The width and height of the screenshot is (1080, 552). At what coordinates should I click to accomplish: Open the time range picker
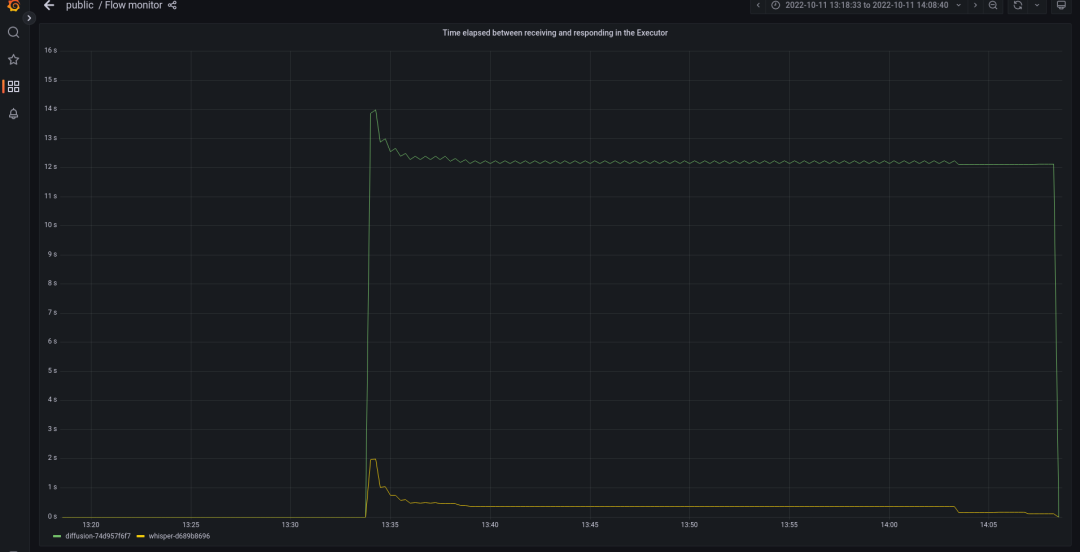point(866,6)
